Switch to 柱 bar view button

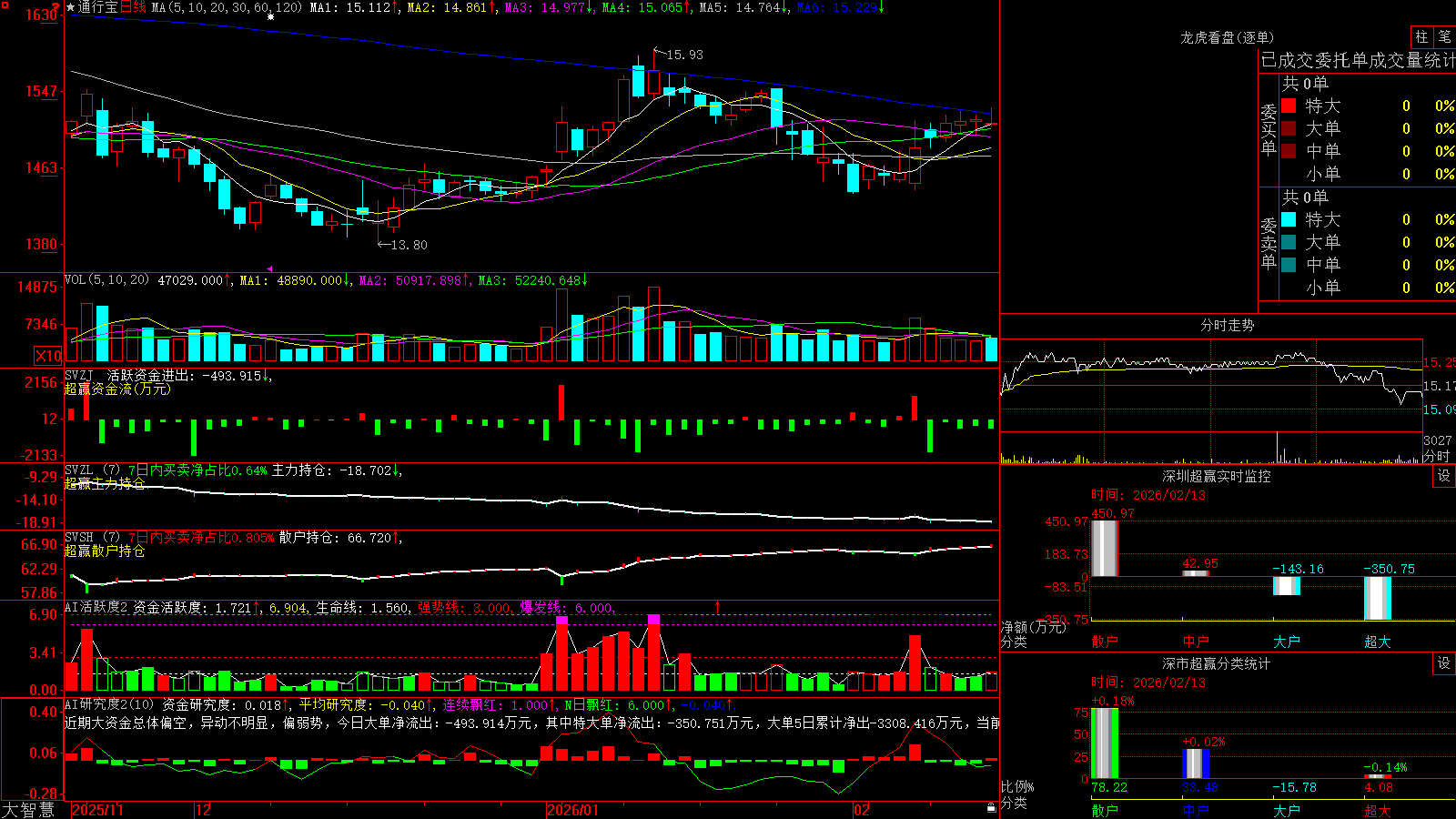(x=1421, y=37)
